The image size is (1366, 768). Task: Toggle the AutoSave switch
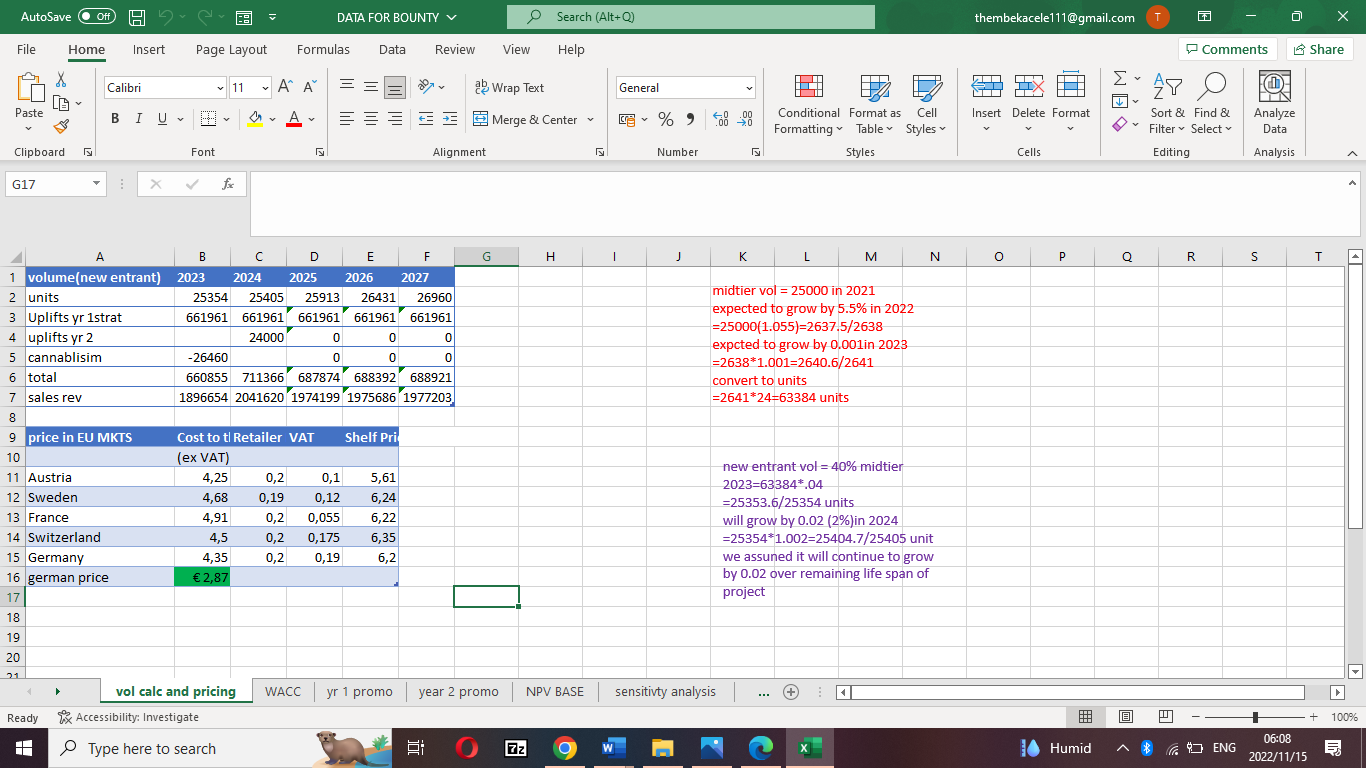coord(97,17)
